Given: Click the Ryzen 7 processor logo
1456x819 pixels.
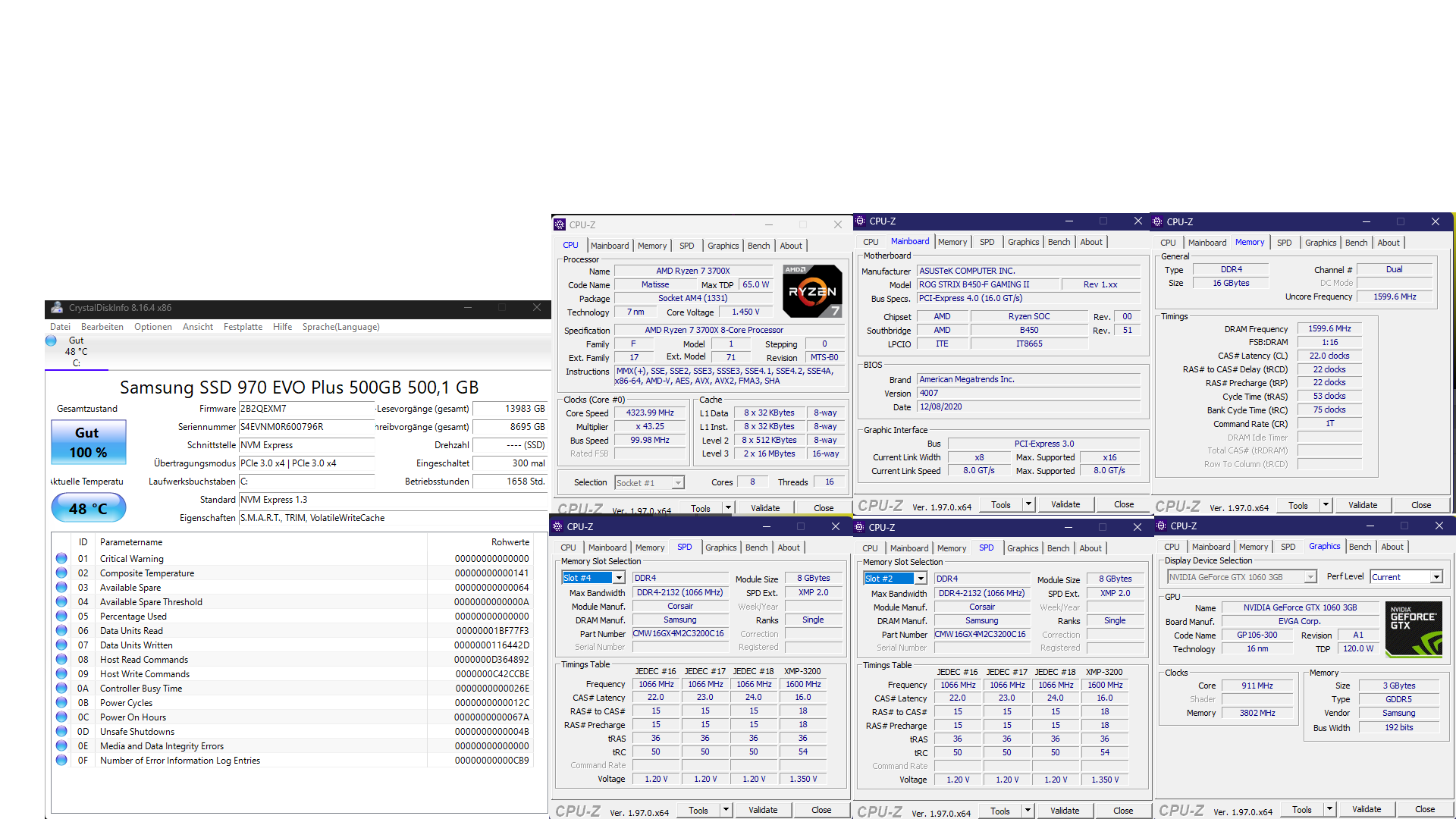Looking at the screenshot, I should pos(812,291).
